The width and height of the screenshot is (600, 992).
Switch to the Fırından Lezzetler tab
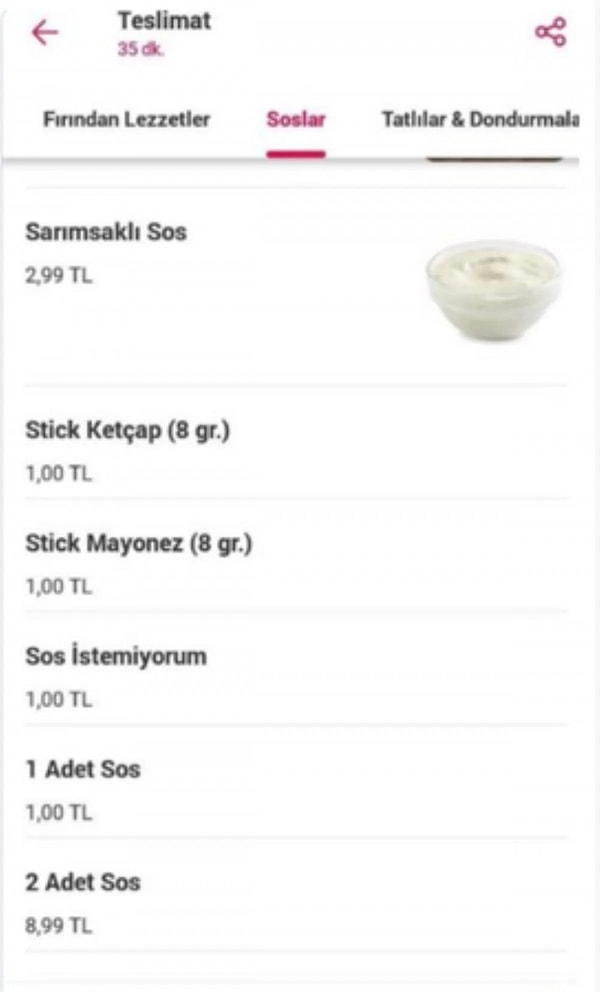tap(127, 120)
